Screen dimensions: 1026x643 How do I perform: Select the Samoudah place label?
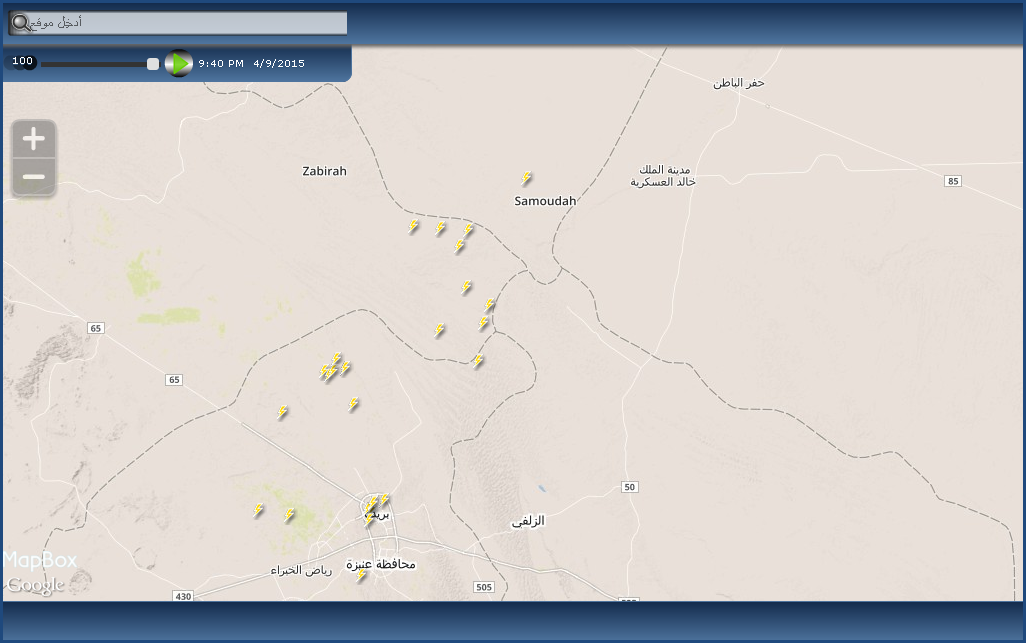tap(545, 201)
